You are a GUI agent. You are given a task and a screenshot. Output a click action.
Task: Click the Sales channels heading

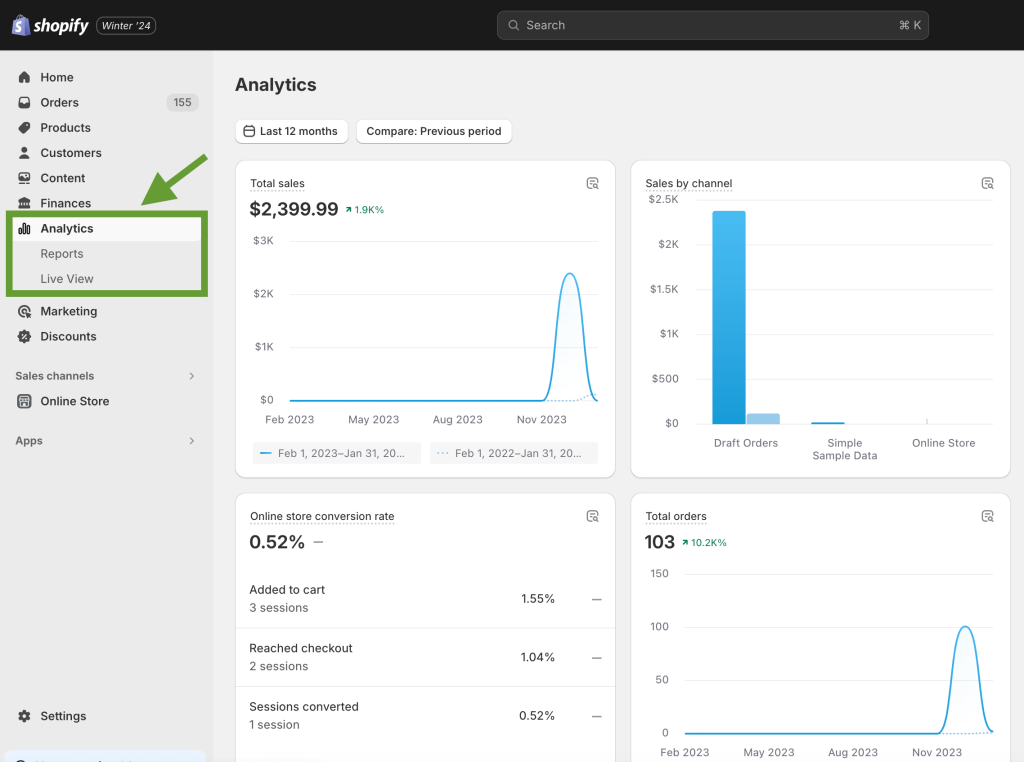(55, 376)
